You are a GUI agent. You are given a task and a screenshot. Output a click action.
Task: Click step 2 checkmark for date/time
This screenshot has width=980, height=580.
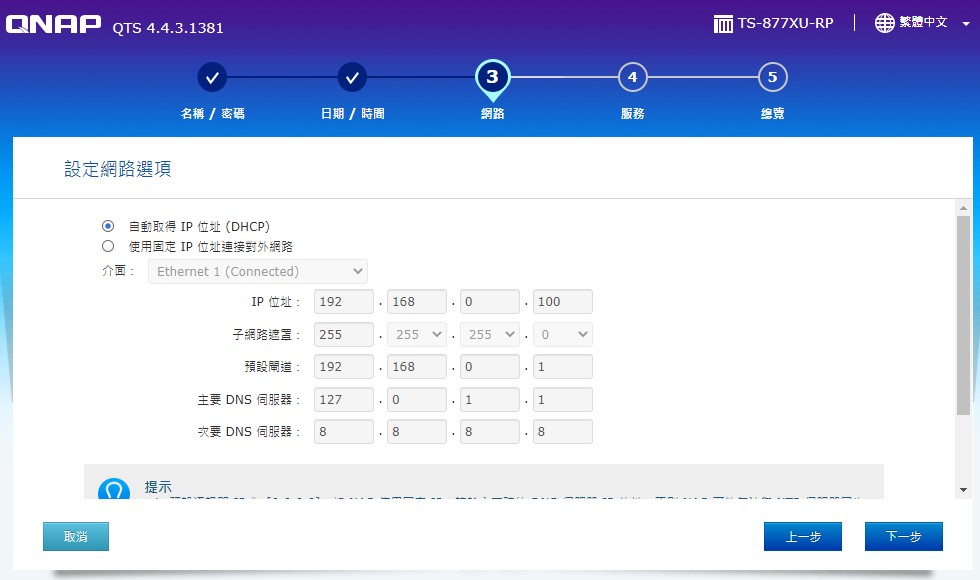[x=352, y=77]
